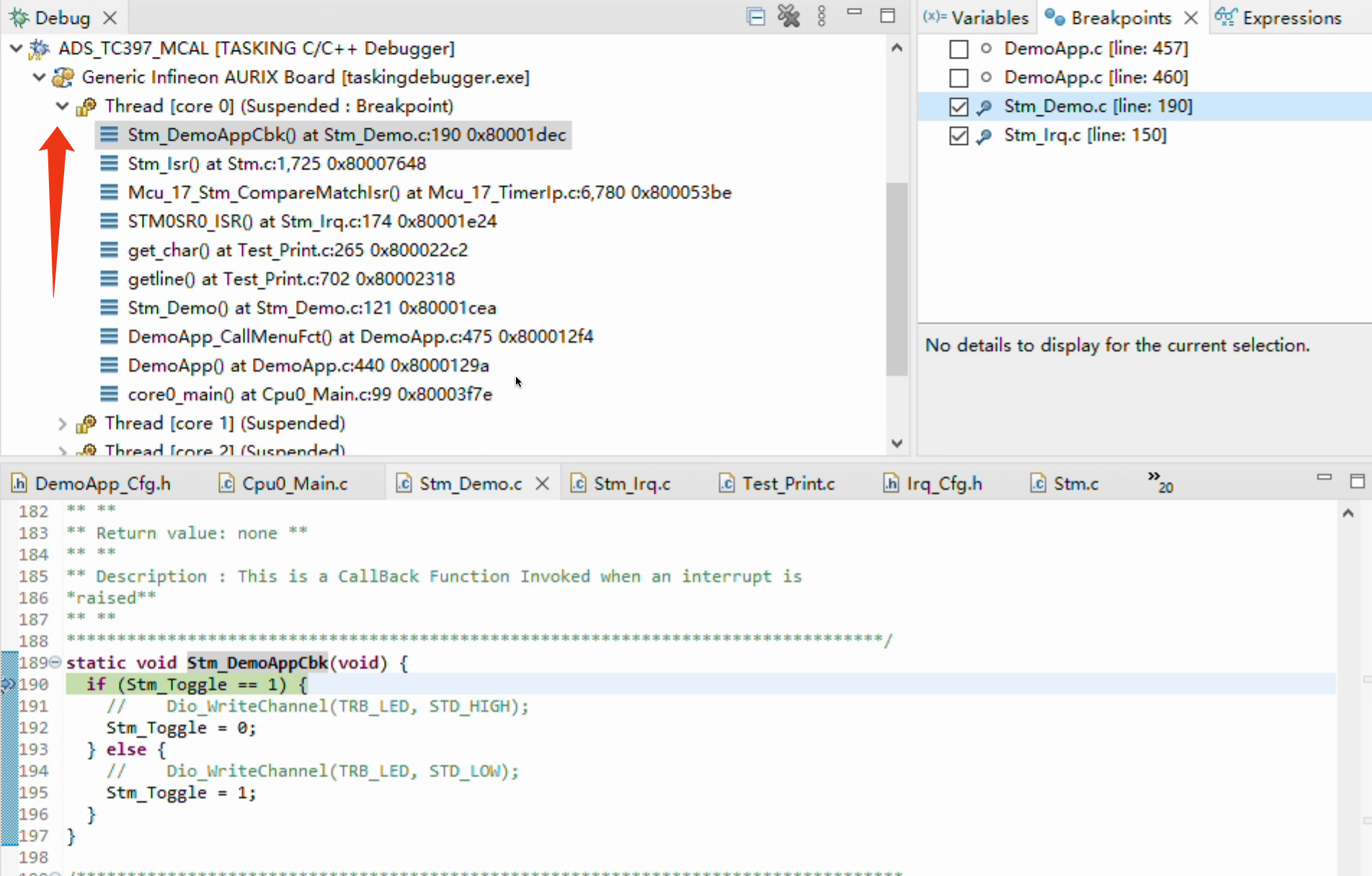Open Stm.c editor tab
Screen dimensions: 1372x876
pyautogui.click(x=1064, y=483)
